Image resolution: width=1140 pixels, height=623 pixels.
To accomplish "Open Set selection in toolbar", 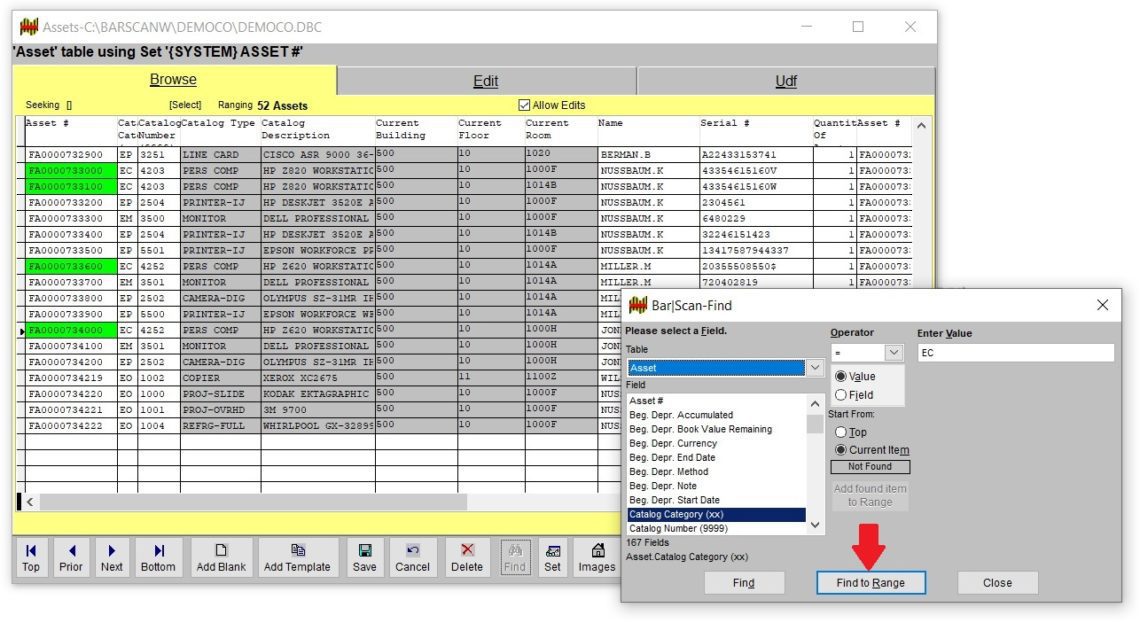I will (x=552, y=557).
